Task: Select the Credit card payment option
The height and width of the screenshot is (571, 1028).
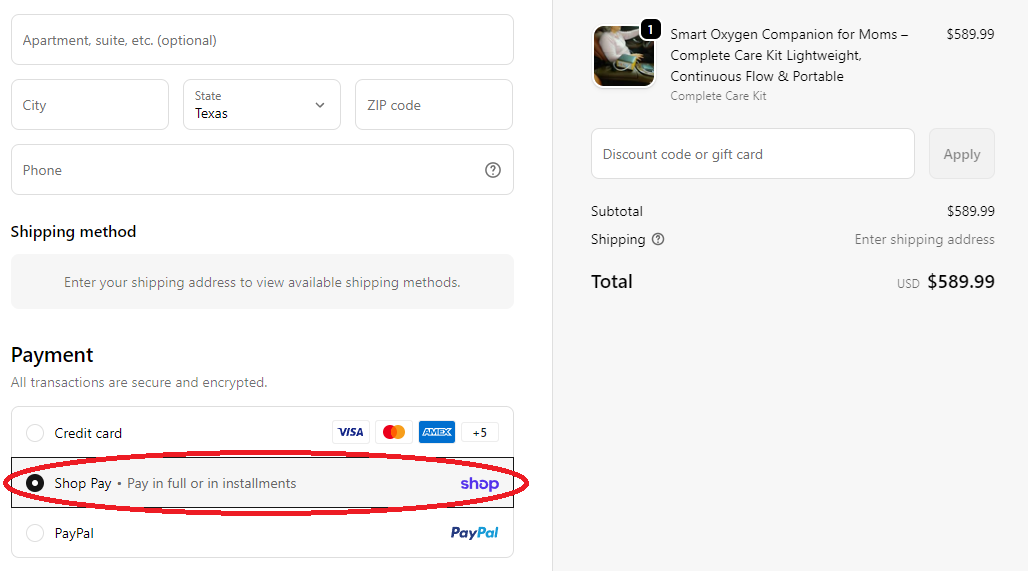Action: coord(35,433)
